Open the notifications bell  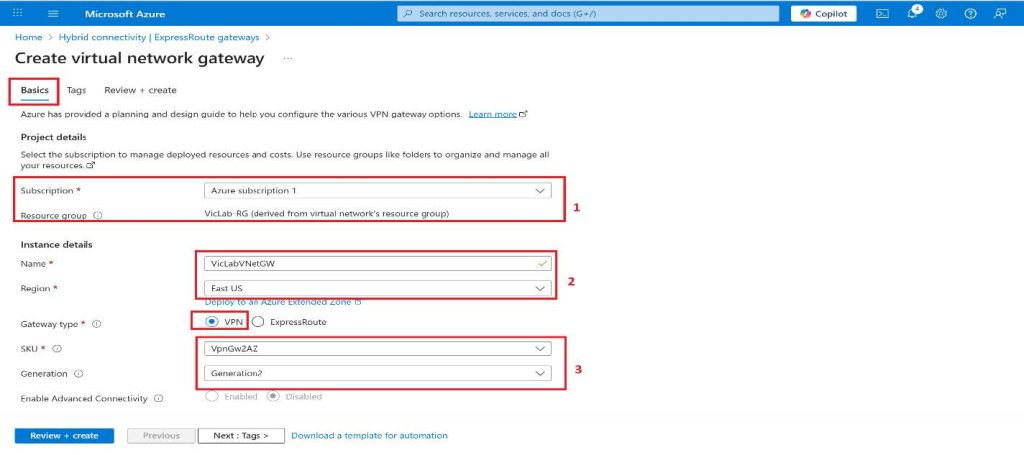[x=912, y=14]
